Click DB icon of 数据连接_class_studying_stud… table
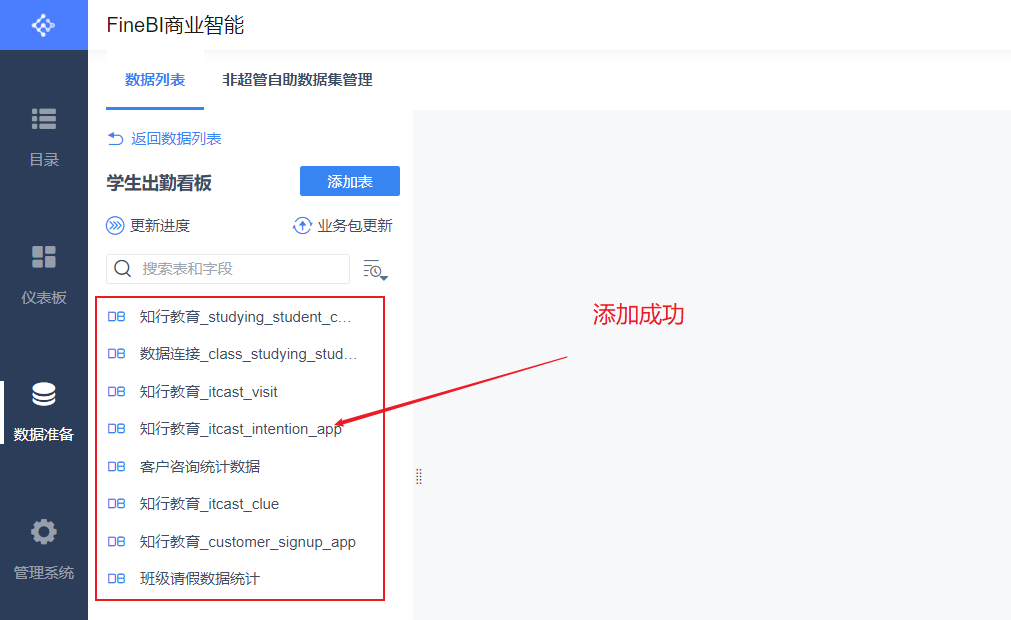 point(116,354)
